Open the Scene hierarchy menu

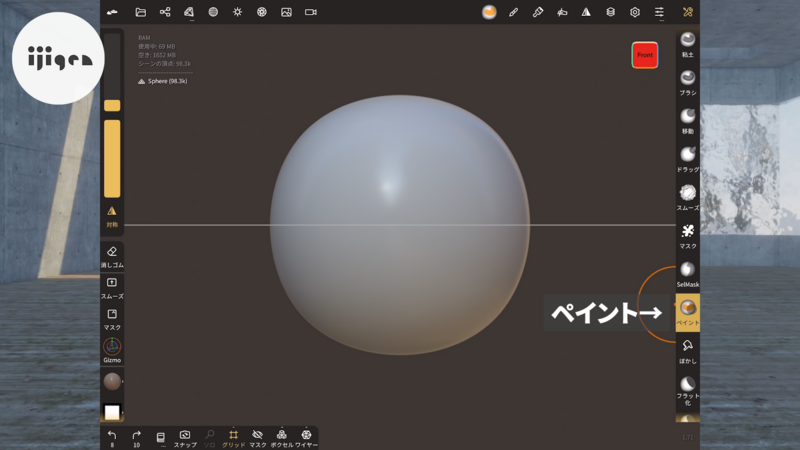(165, 12)
